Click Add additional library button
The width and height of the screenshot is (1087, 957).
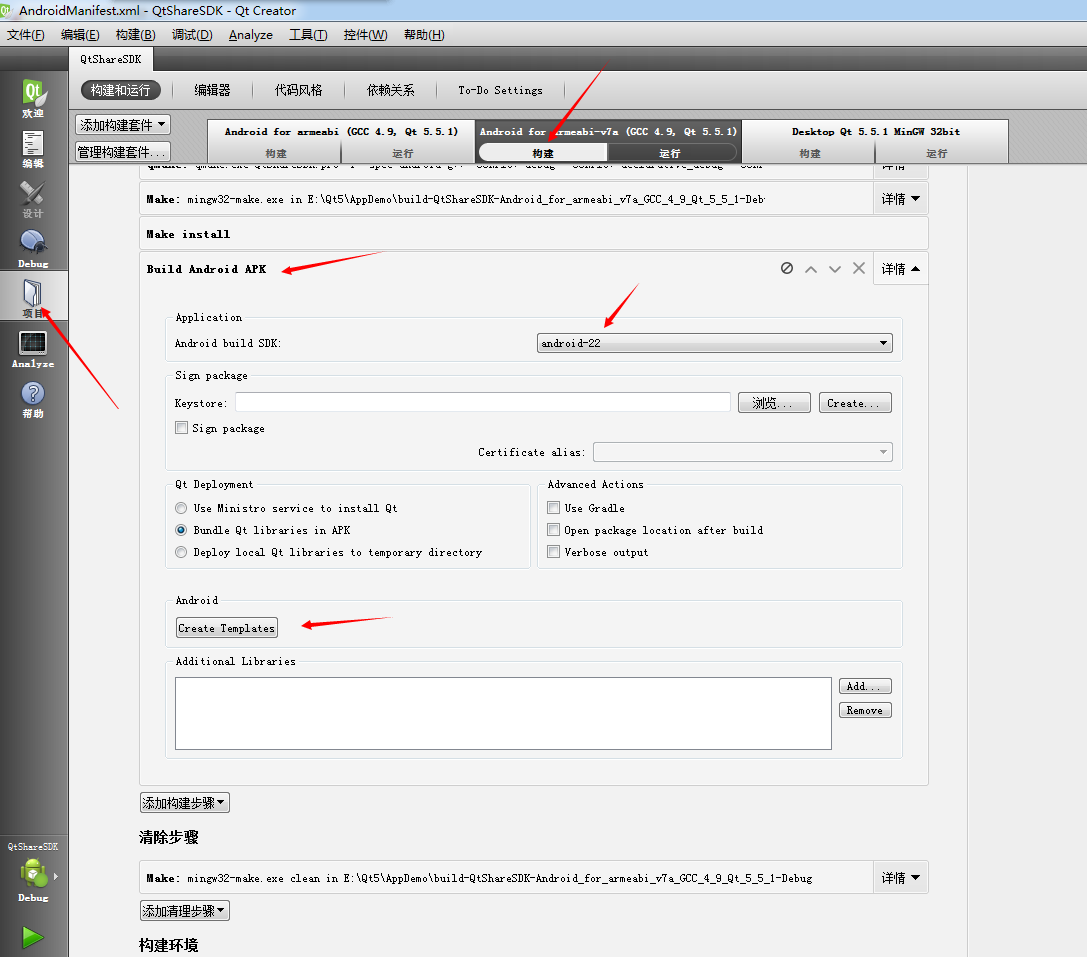click(x=864, y=686)
